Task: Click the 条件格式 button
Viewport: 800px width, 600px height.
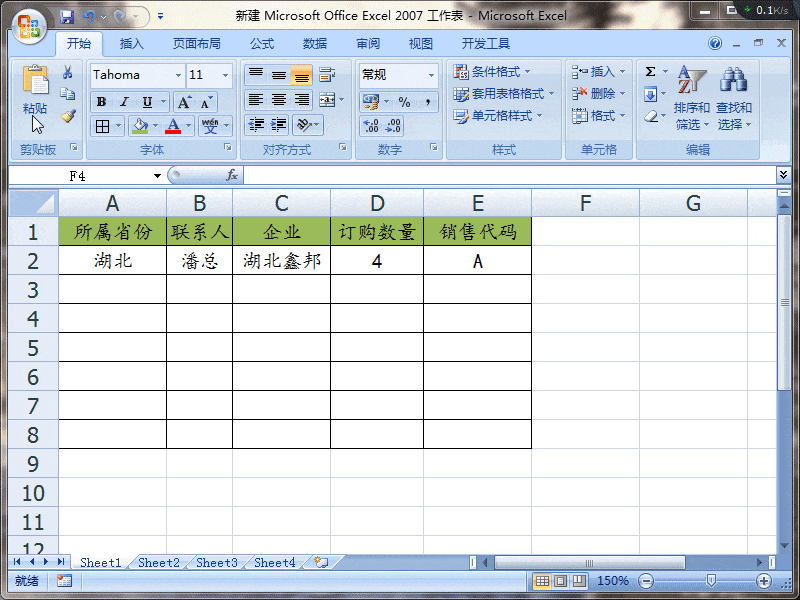Action: (x=488, y=72)
